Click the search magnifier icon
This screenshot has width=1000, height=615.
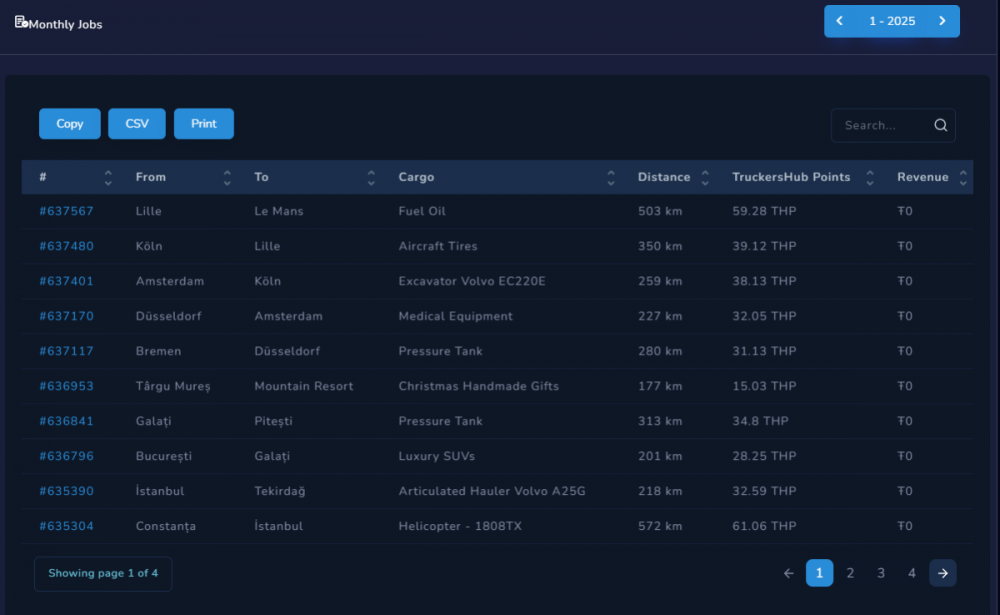click(x=940, y=126)
